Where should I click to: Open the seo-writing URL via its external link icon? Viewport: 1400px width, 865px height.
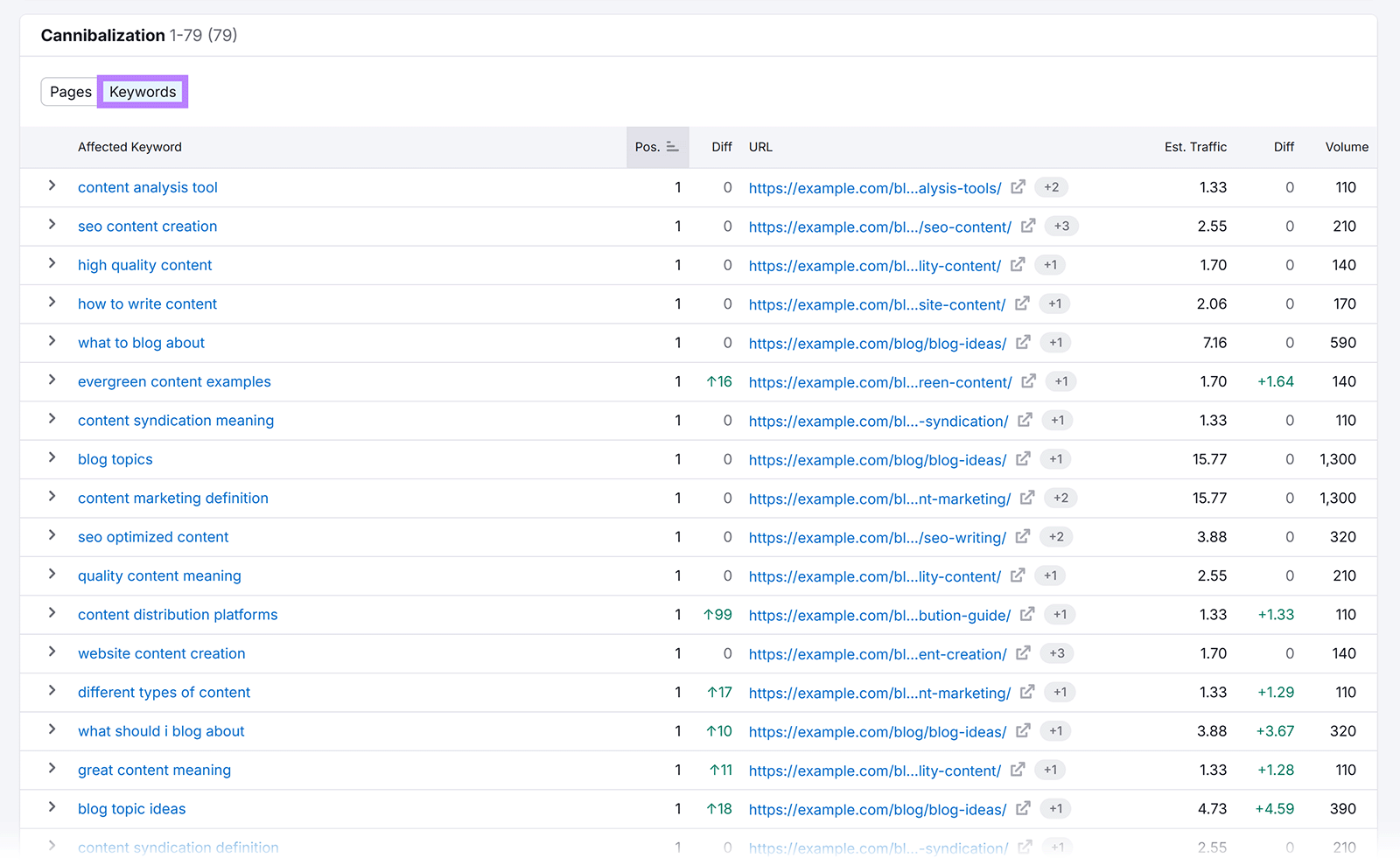[x=1022, y=537]
